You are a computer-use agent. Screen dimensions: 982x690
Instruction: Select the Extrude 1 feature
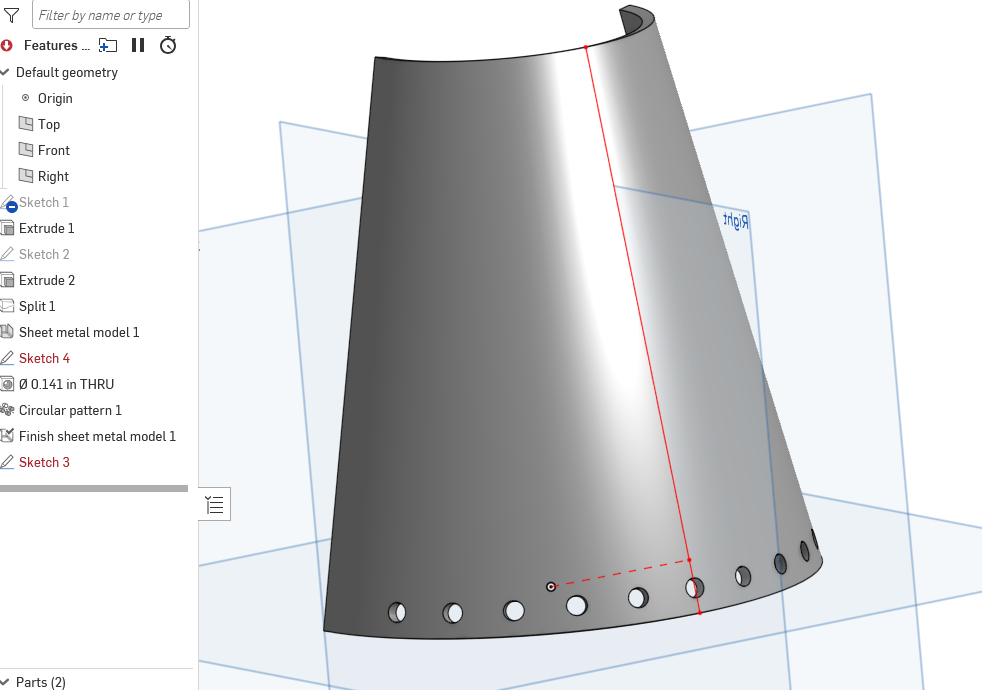(x=46, y=228)
